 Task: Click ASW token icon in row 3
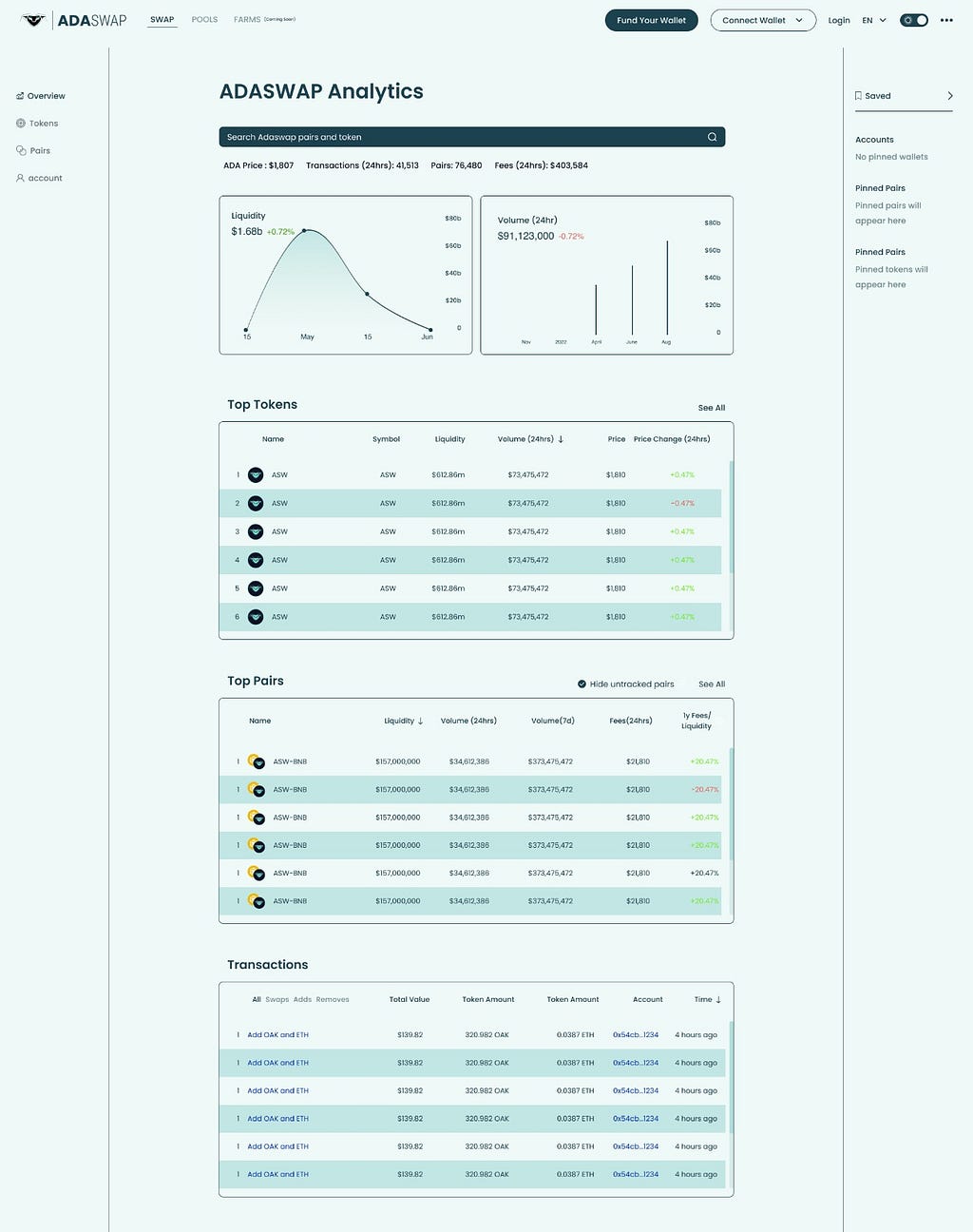[256, 531]
